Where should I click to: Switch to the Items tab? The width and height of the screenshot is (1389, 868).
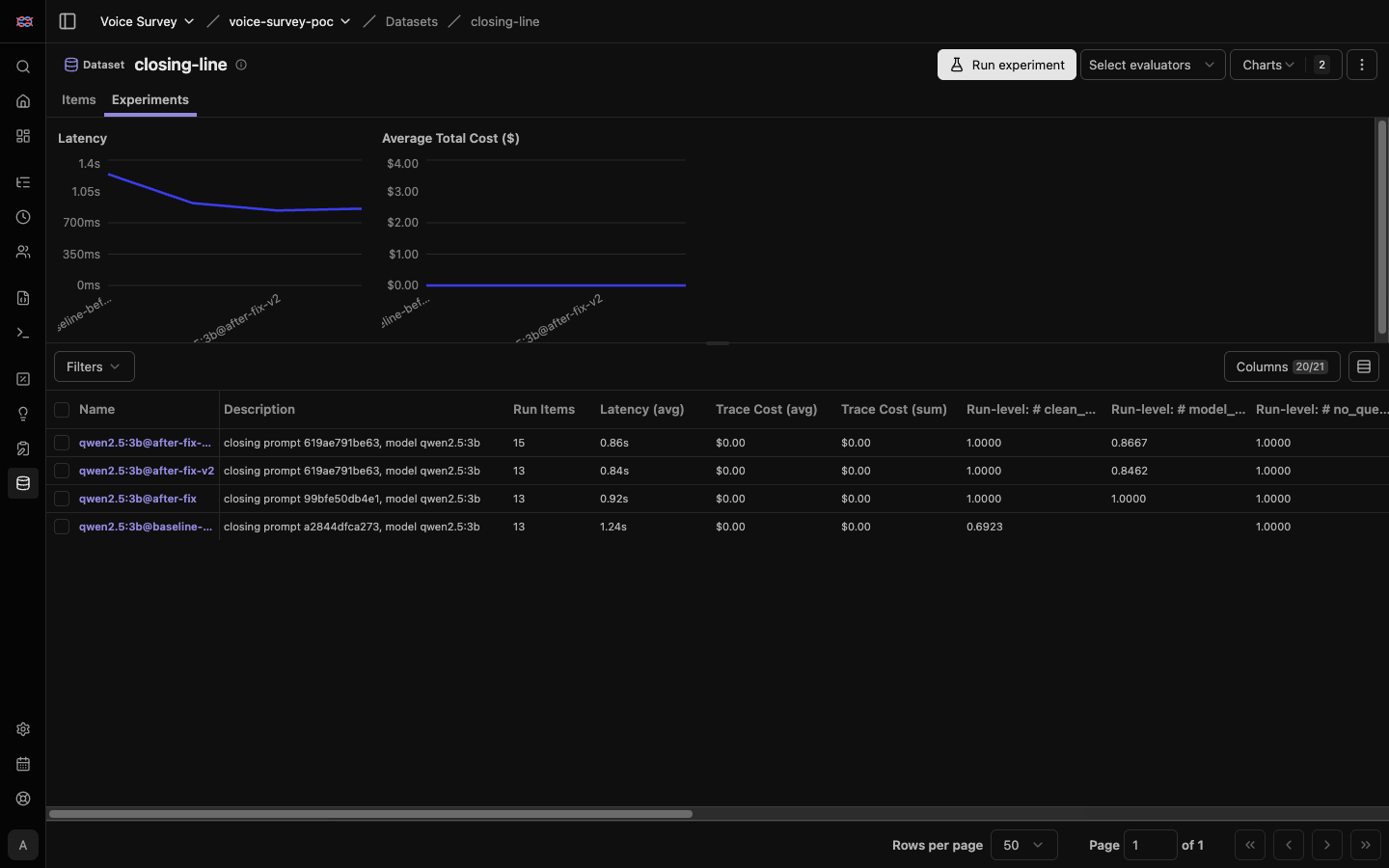tap(79, 99)
